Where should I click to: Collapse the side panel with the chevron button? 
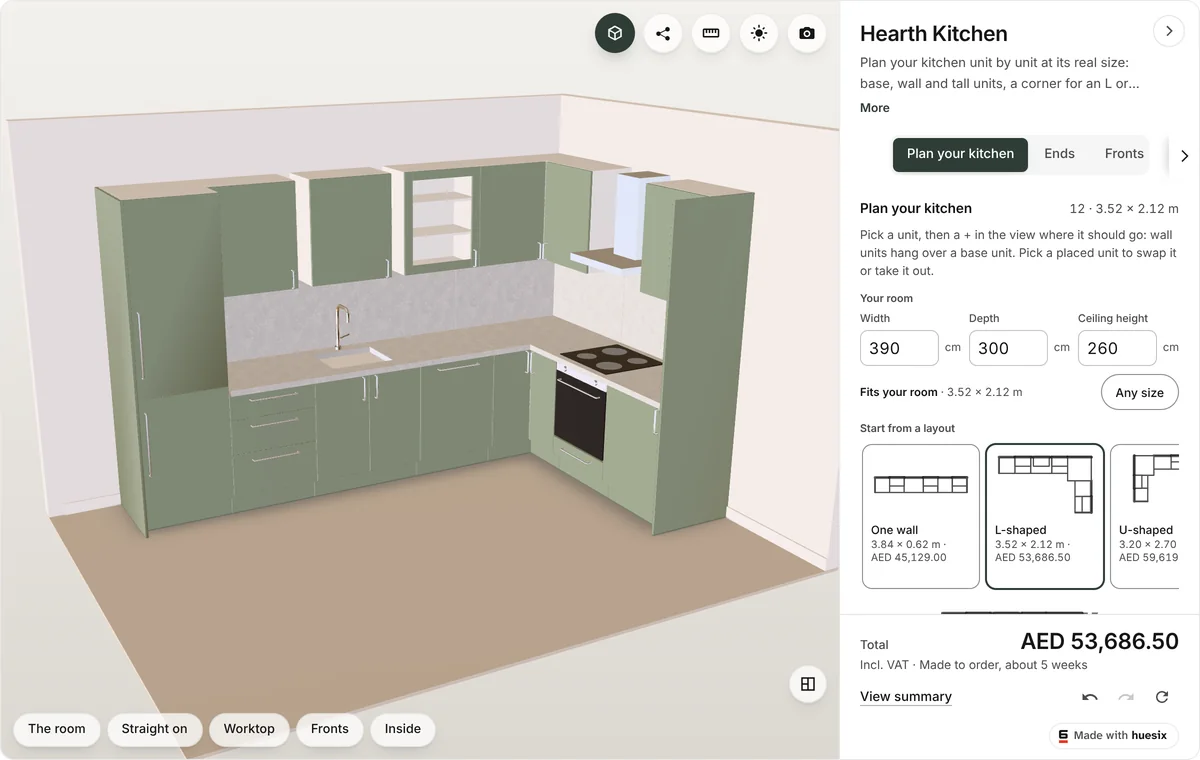(x=1169, y=31)
